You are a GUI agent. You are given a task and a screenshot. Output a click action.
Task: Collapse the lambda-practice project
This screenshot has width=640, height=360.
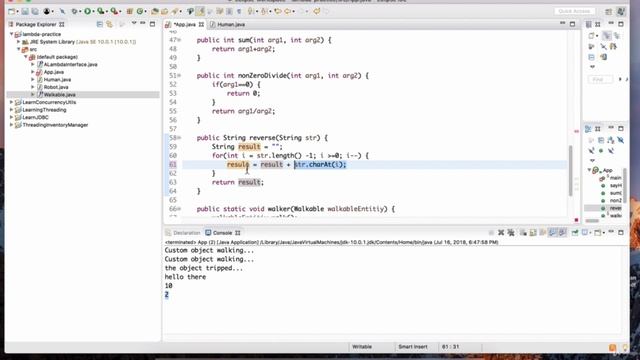coord(11,34)
